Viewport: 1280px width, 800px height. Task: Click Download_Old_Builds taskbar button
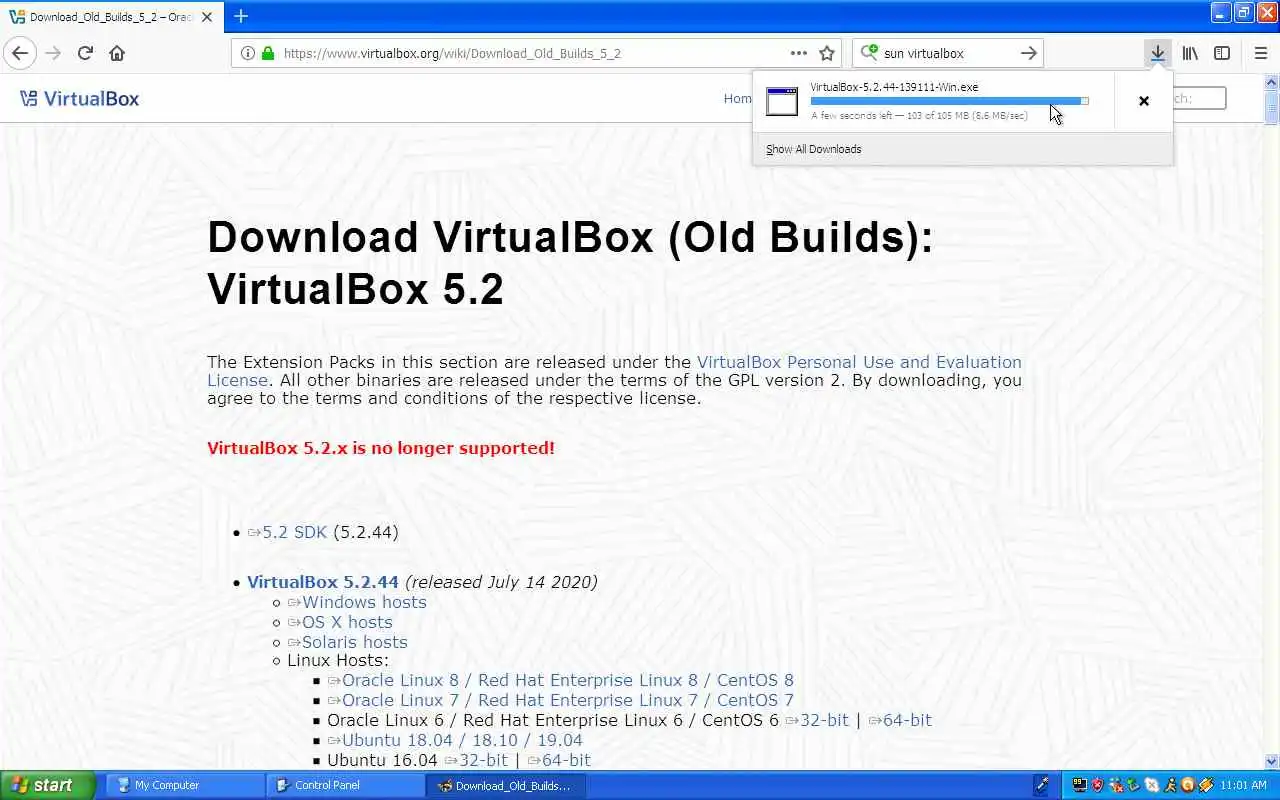[506, 785]
